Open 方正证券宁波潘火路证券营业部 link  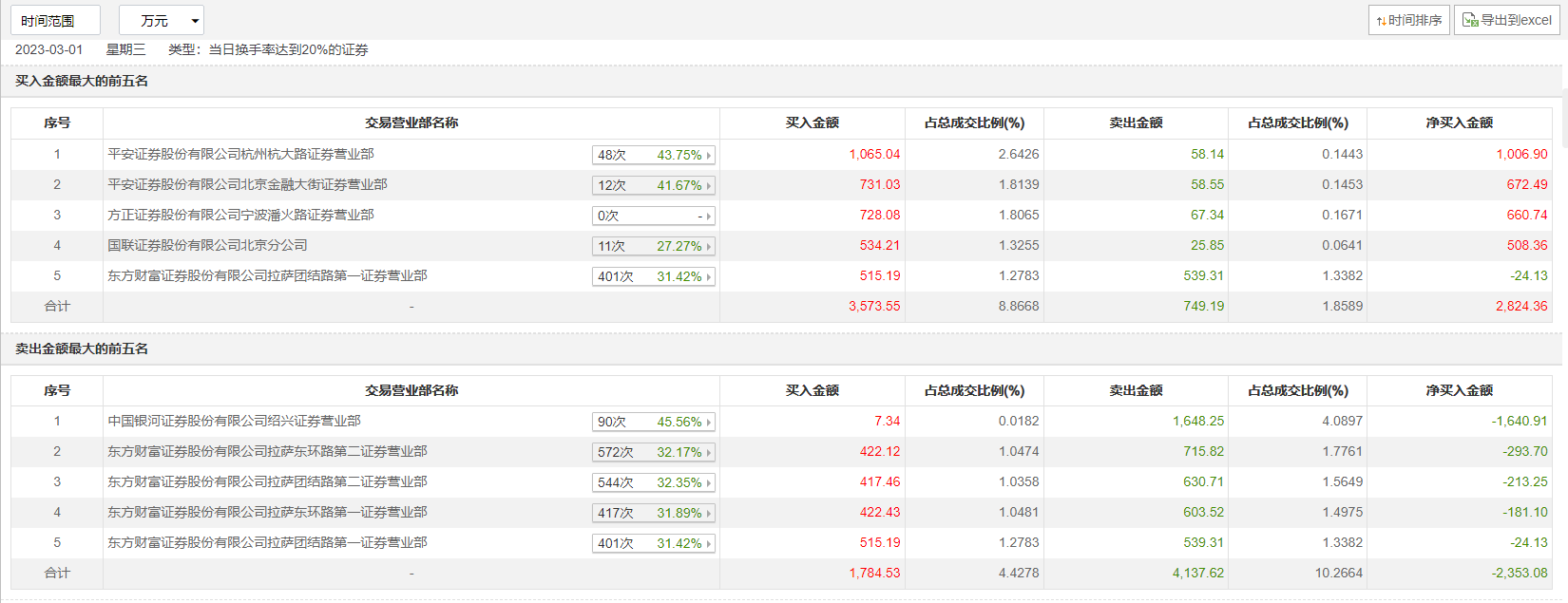coord(240,215)
